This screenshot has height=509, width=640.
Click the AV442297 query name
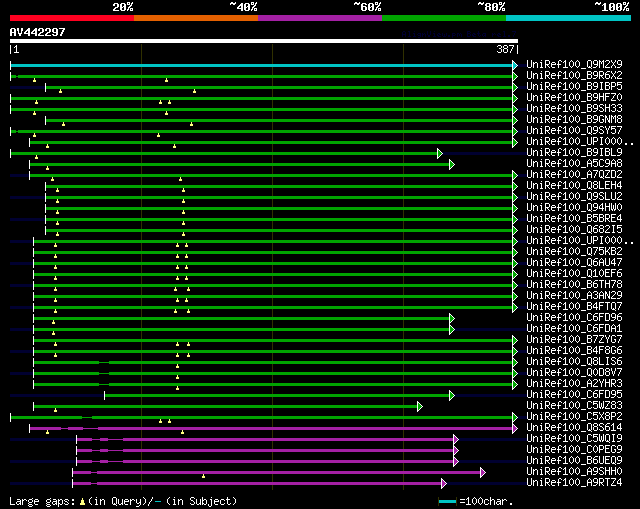[x=37, y=32]
